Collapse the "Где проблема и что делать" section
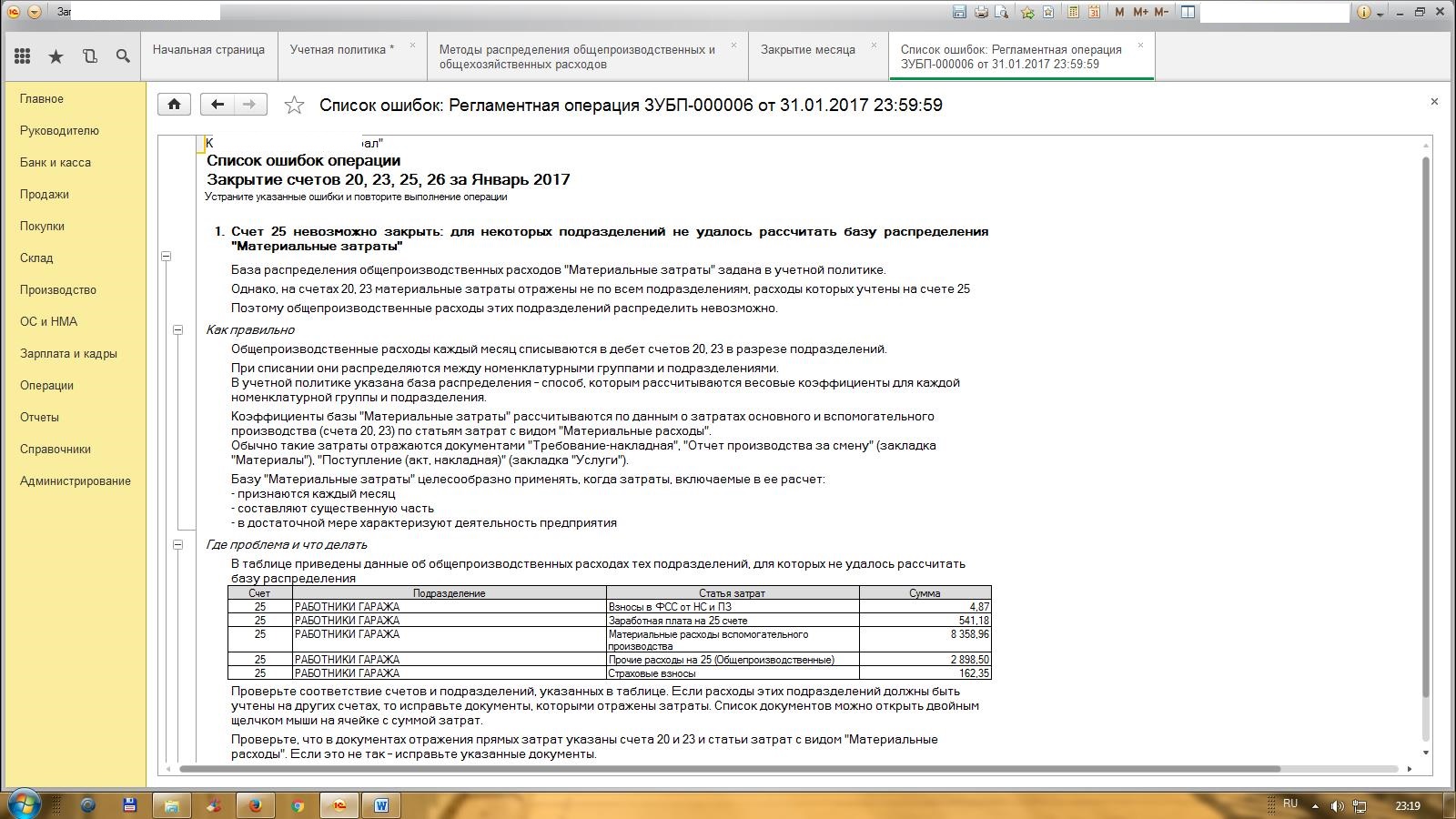 click(178, 545)
